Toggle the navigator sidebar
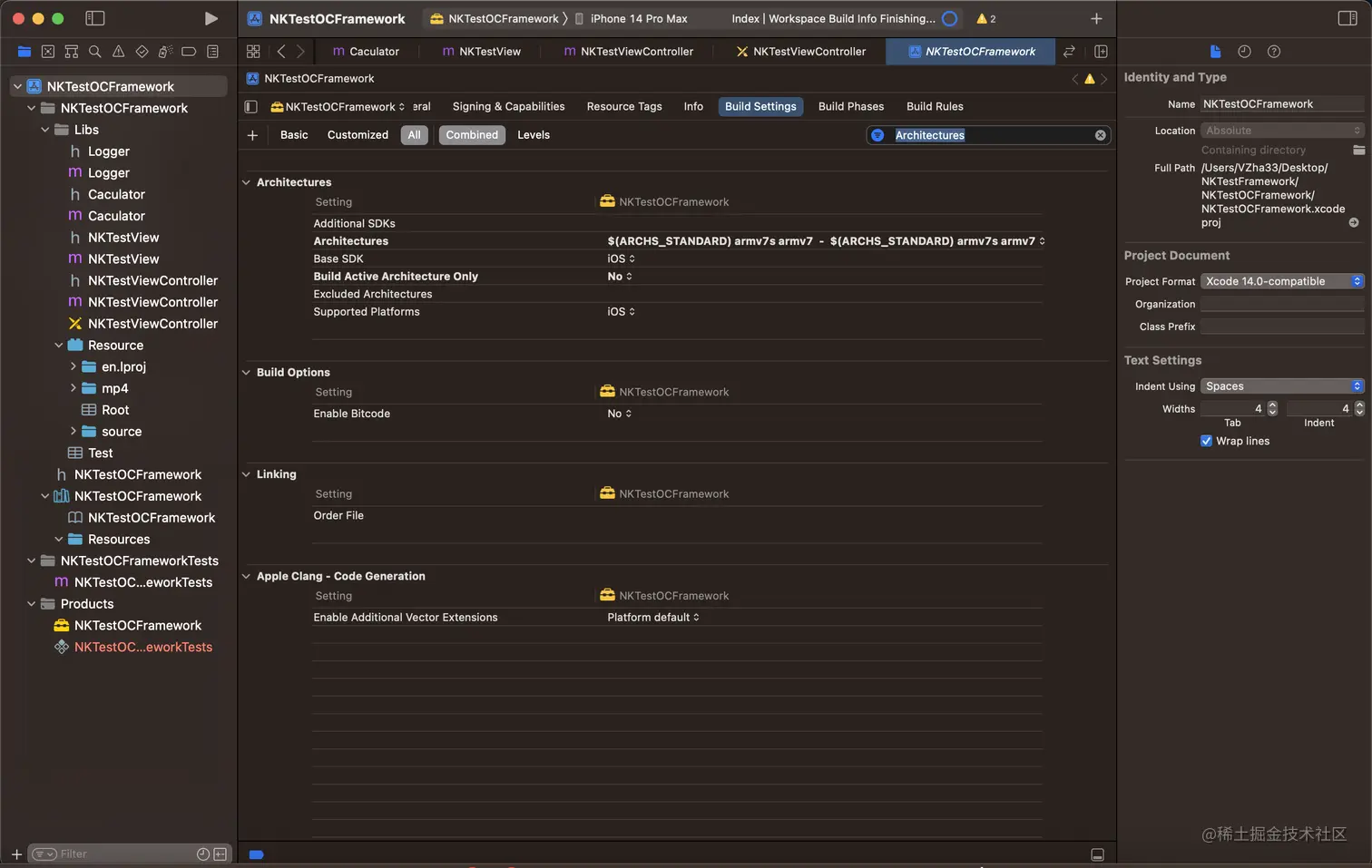 tap(94, 18)
